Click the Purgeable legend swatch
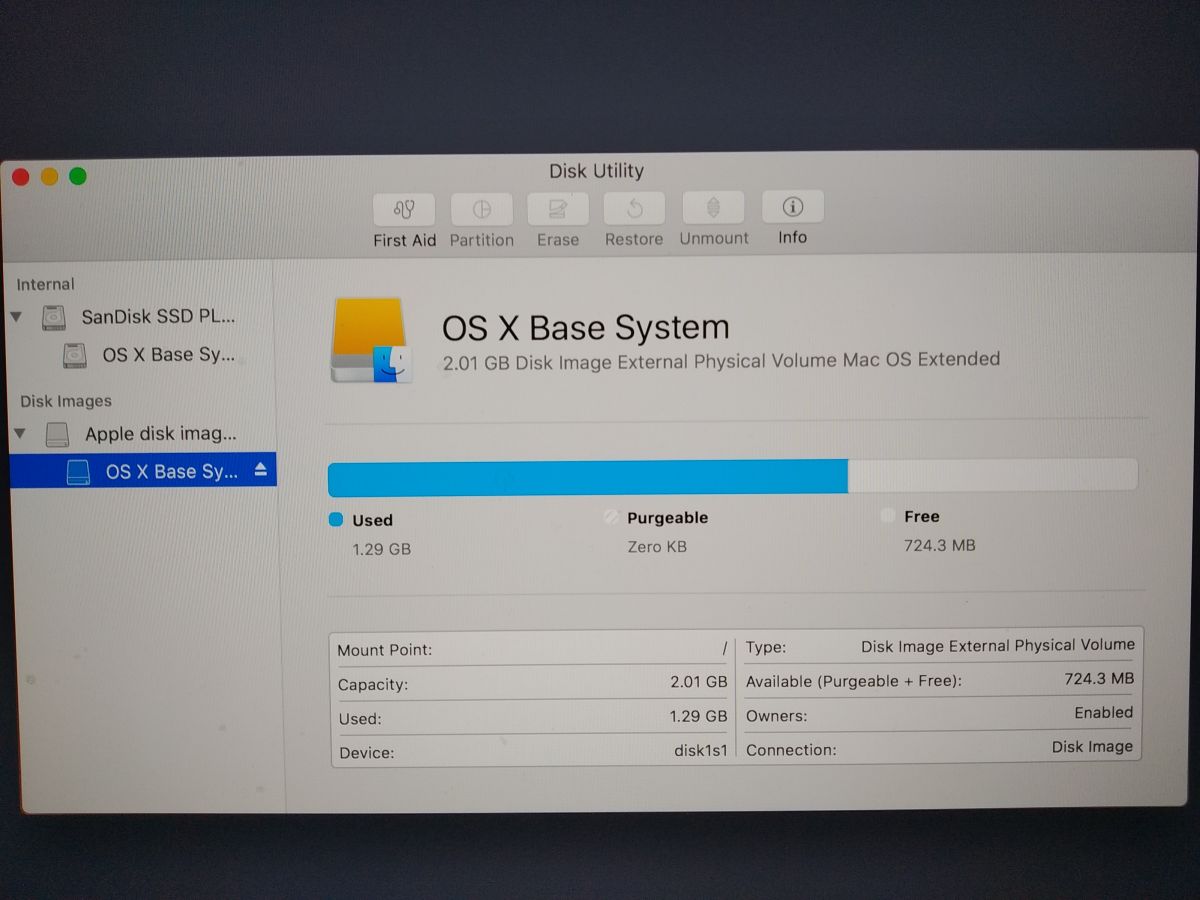The image size is (1200, 900). tap(611, 517)
